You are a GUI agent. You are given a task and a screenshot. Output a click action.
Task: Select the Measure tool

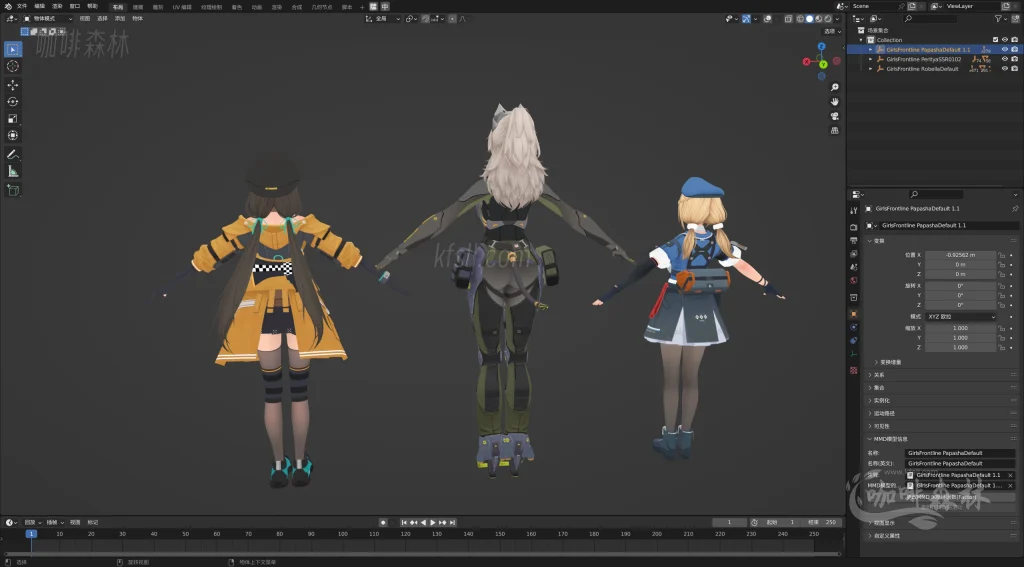pyautogui.click(x=12, y=171)
